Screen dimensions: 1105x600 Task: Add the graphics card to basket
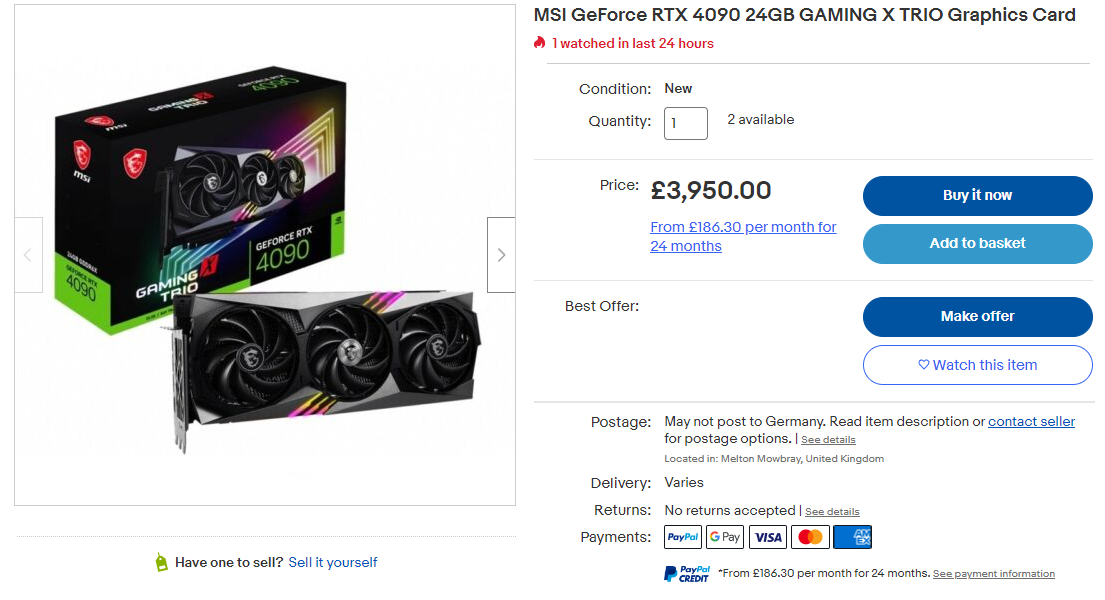click(977, 243)
